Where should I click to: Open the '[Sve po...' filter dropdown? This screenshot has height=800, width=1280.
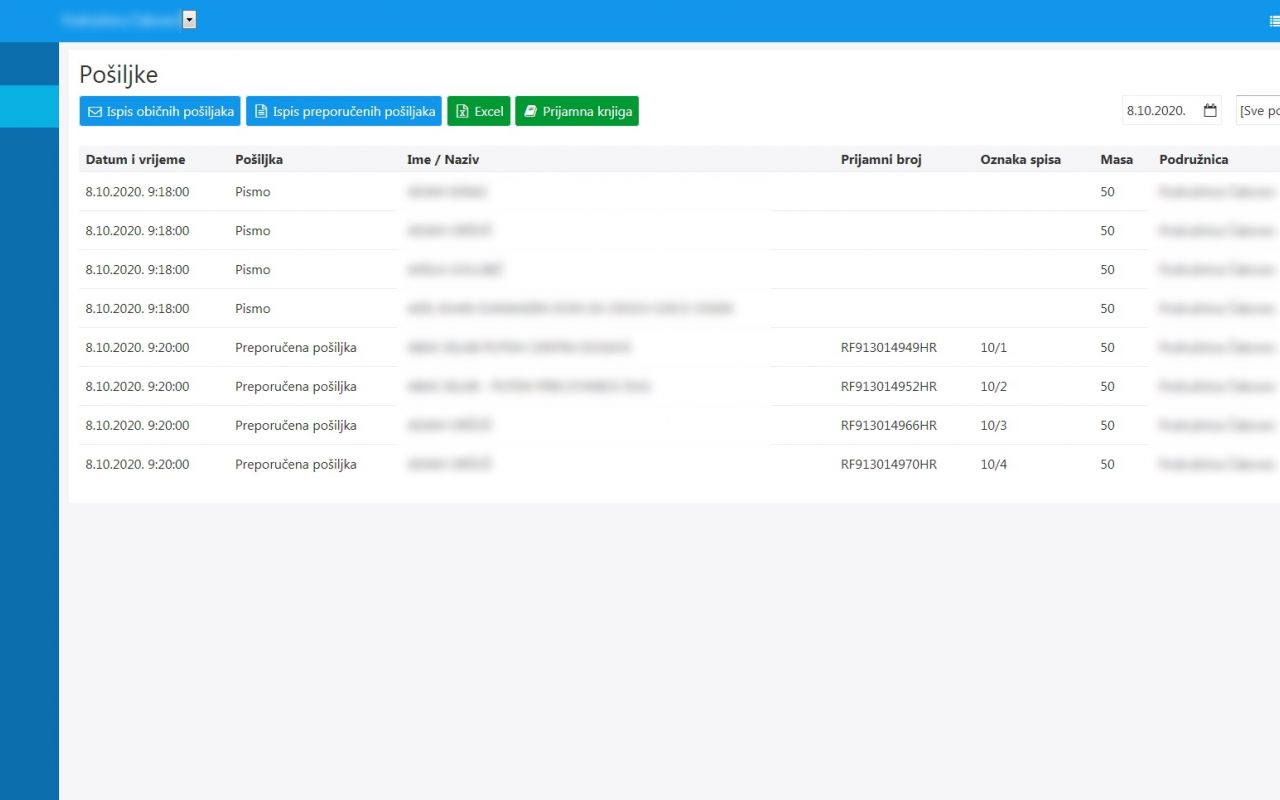[x=1258, y=111]
